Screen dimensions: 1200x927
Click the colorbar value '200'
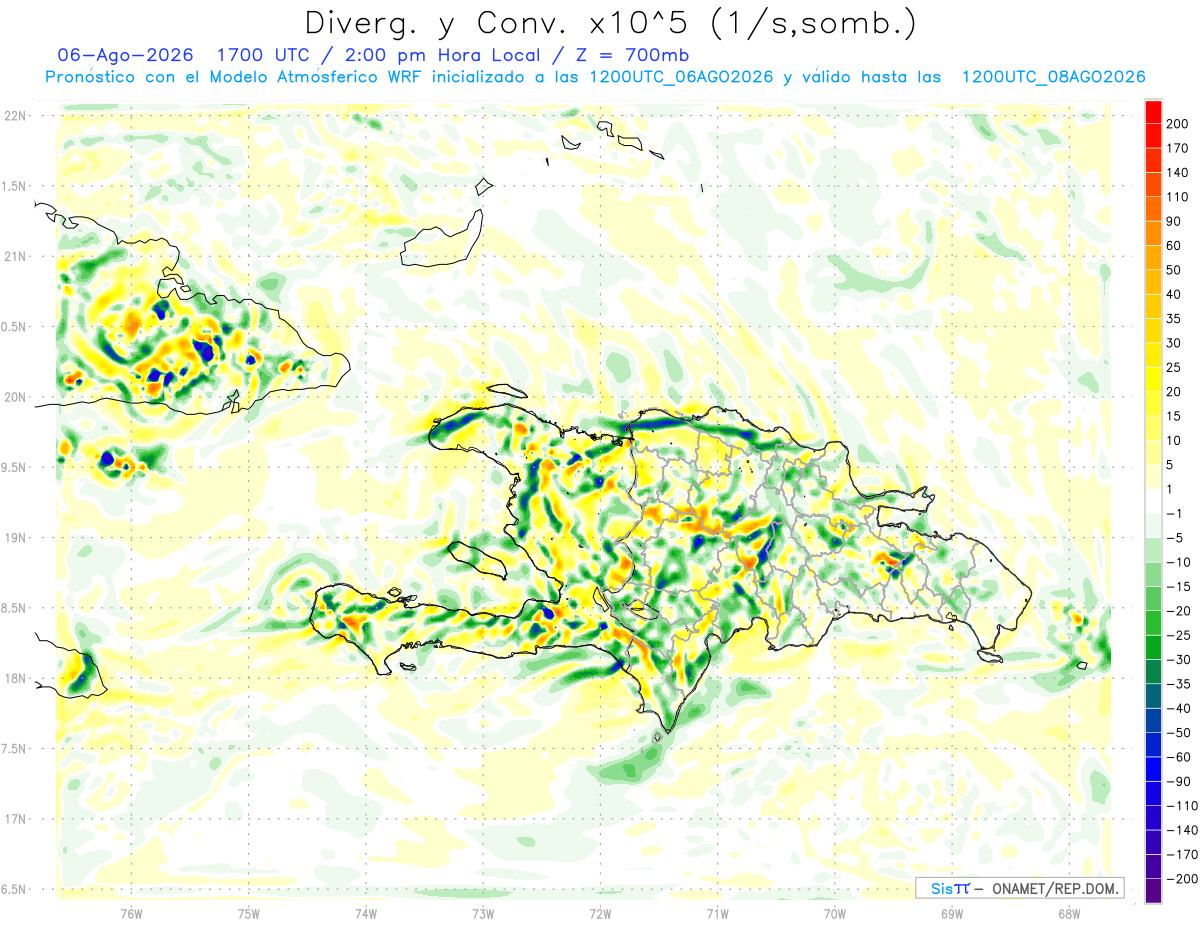1177,123
